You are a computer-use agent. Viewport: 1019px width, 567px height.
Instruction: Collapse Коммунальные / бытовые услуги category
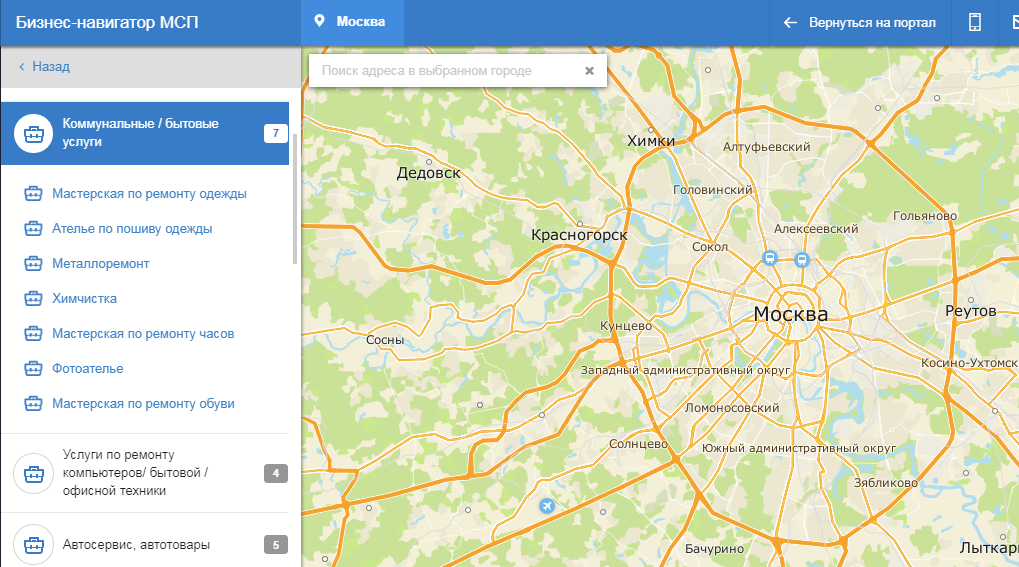tap(145, 133)
